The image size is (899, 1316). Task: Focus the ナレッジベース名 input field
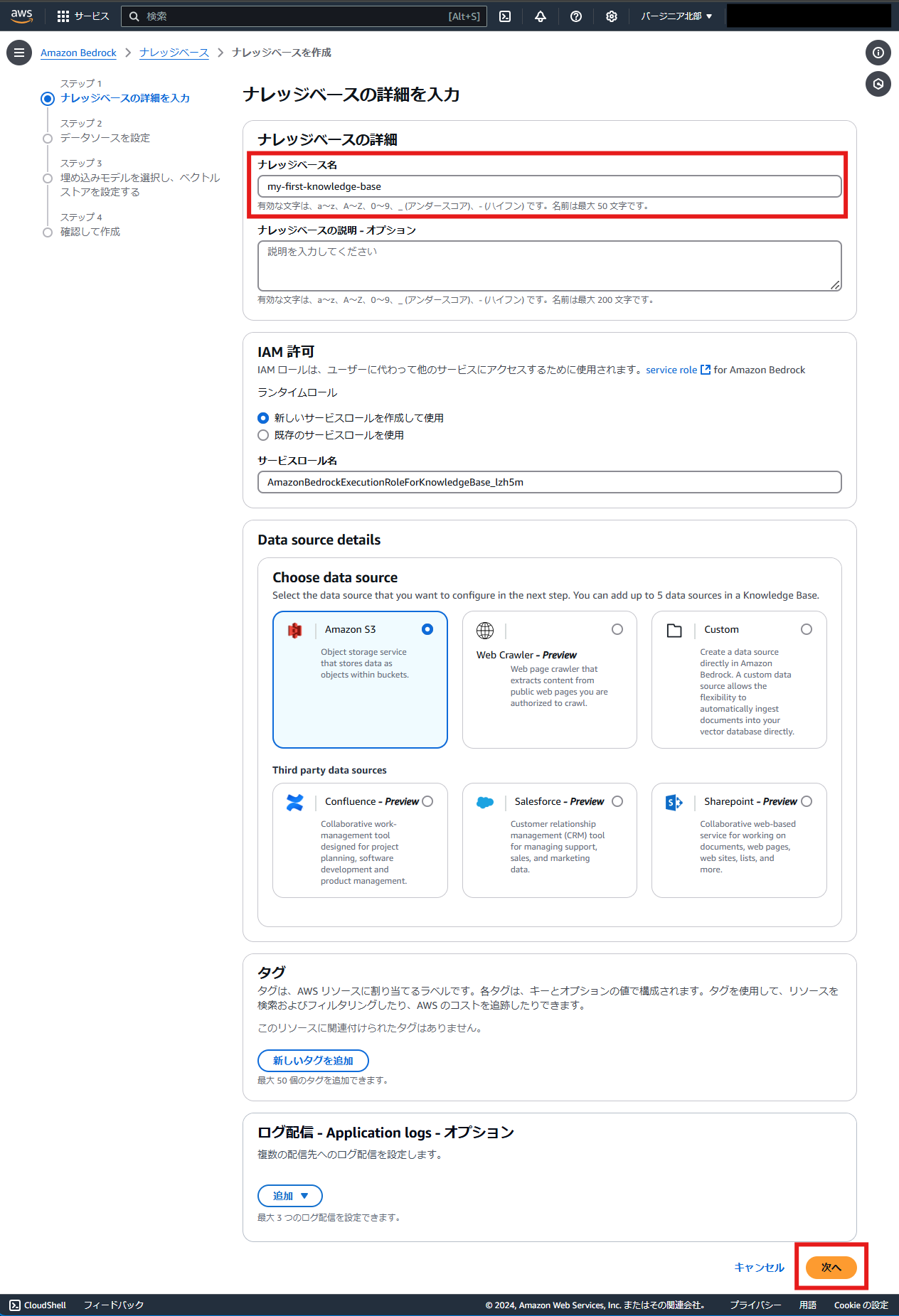pyautogui.click(x=550, y=186)
